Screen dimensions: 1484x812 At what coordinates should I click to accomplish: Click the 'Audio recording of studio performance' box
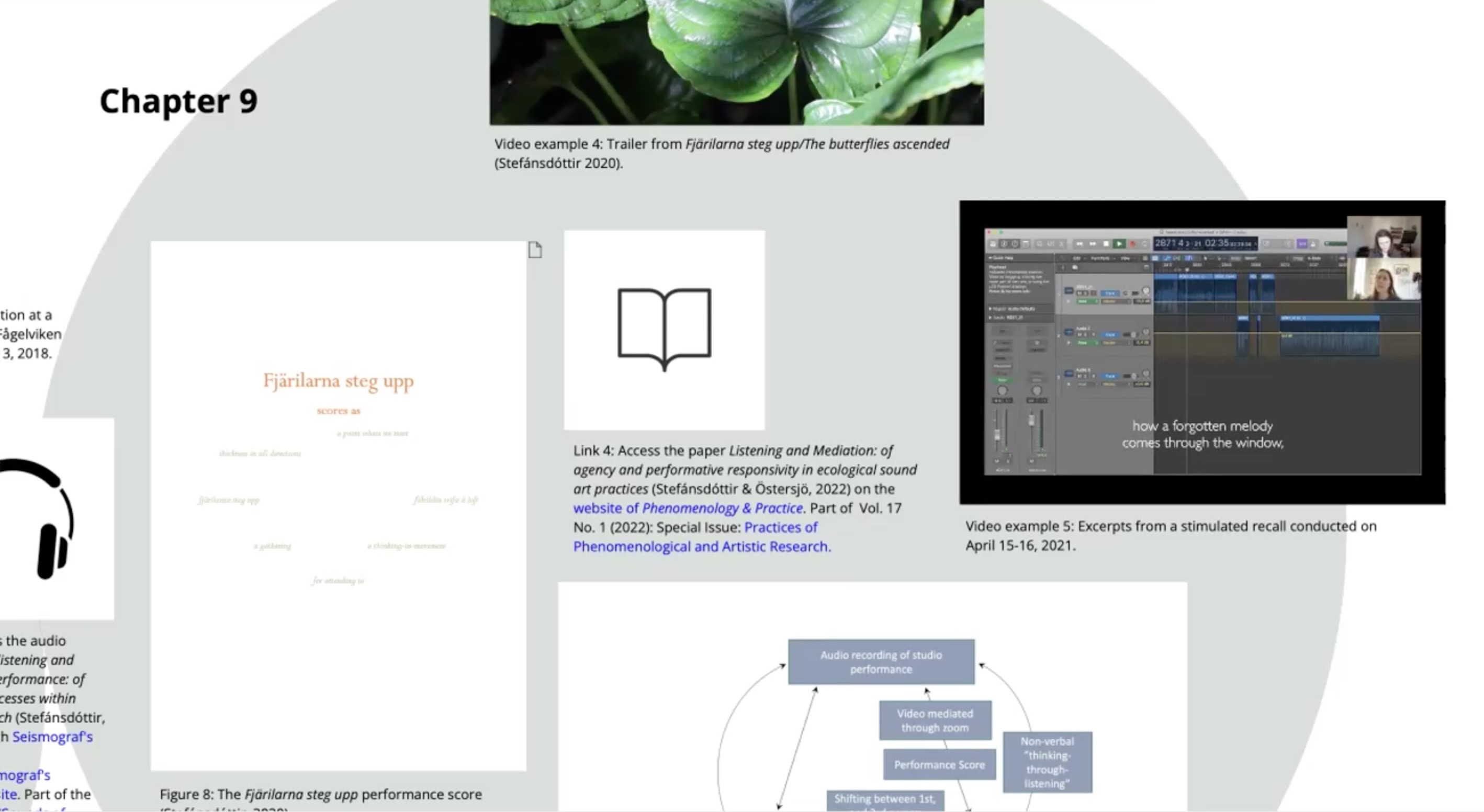click(x=881, y=662)
